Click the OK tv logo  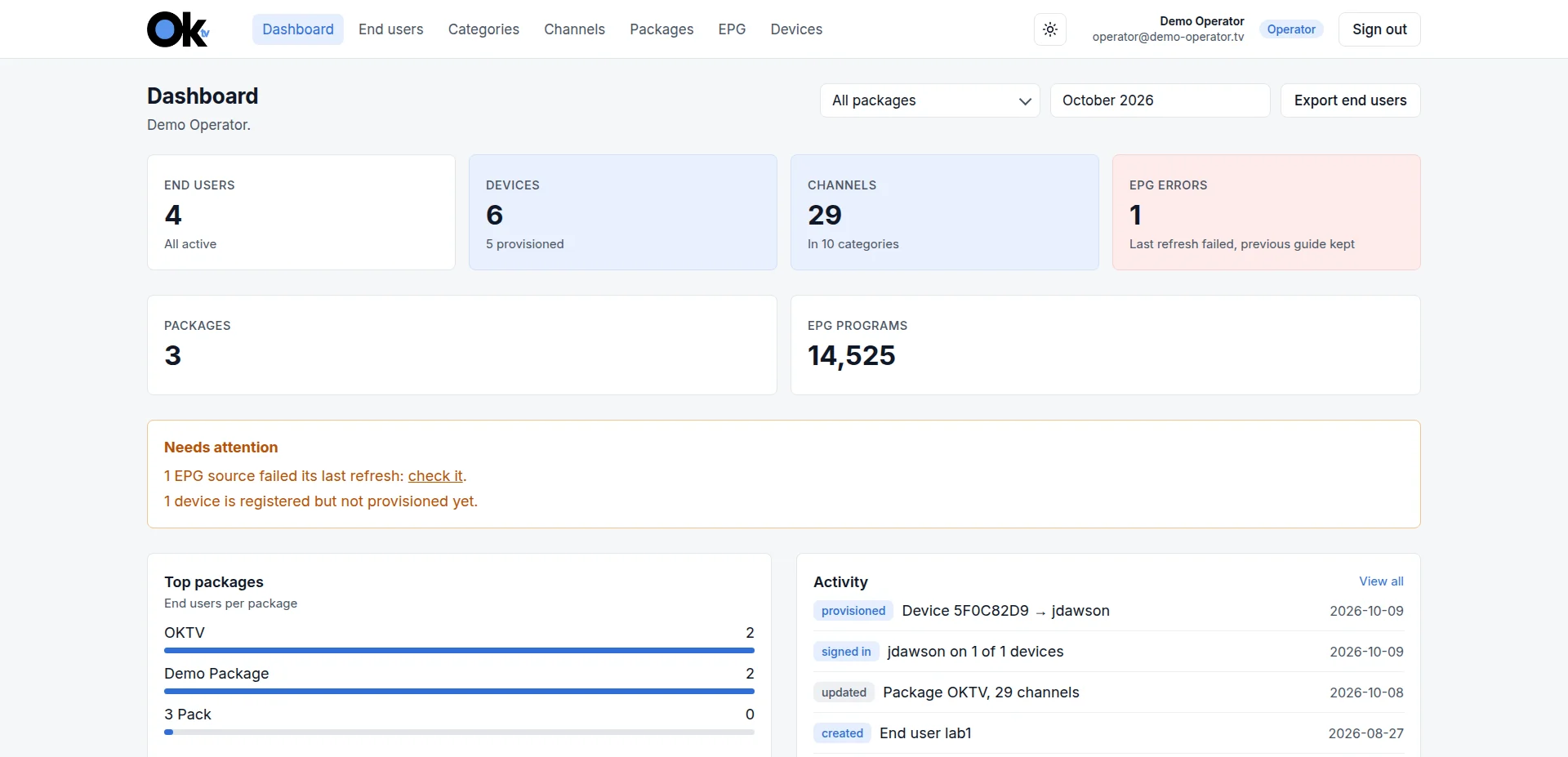[x=178, y=29]
